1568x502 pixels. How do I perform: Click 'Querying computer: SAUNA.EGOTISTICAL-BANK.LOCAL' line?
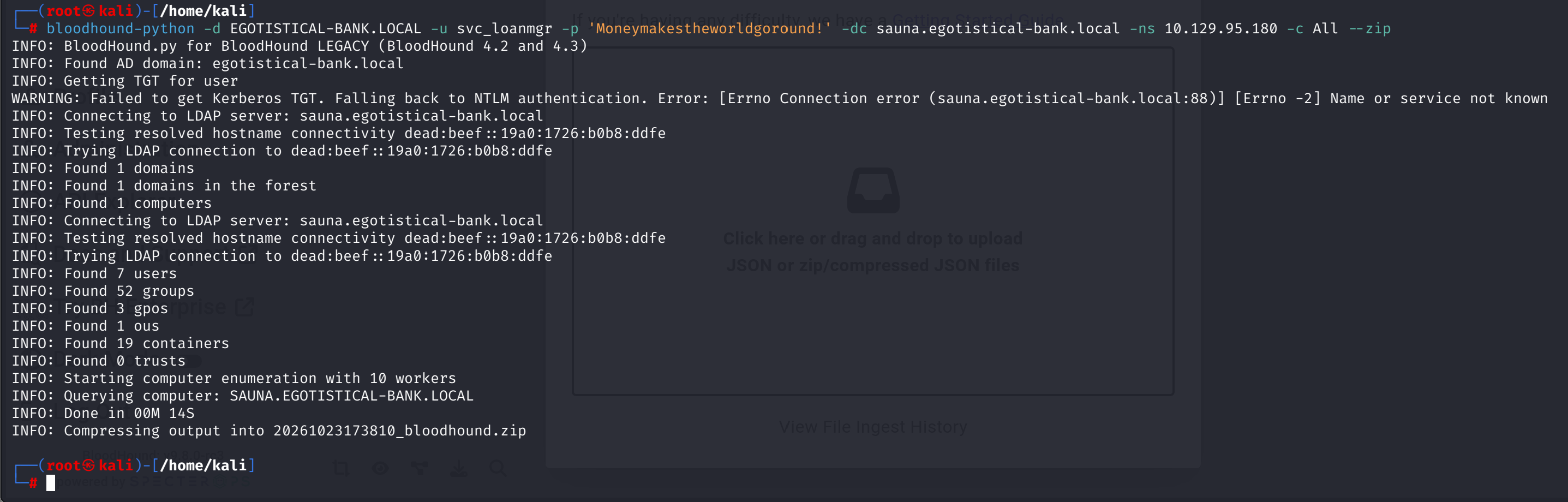[x=242, y=396]
